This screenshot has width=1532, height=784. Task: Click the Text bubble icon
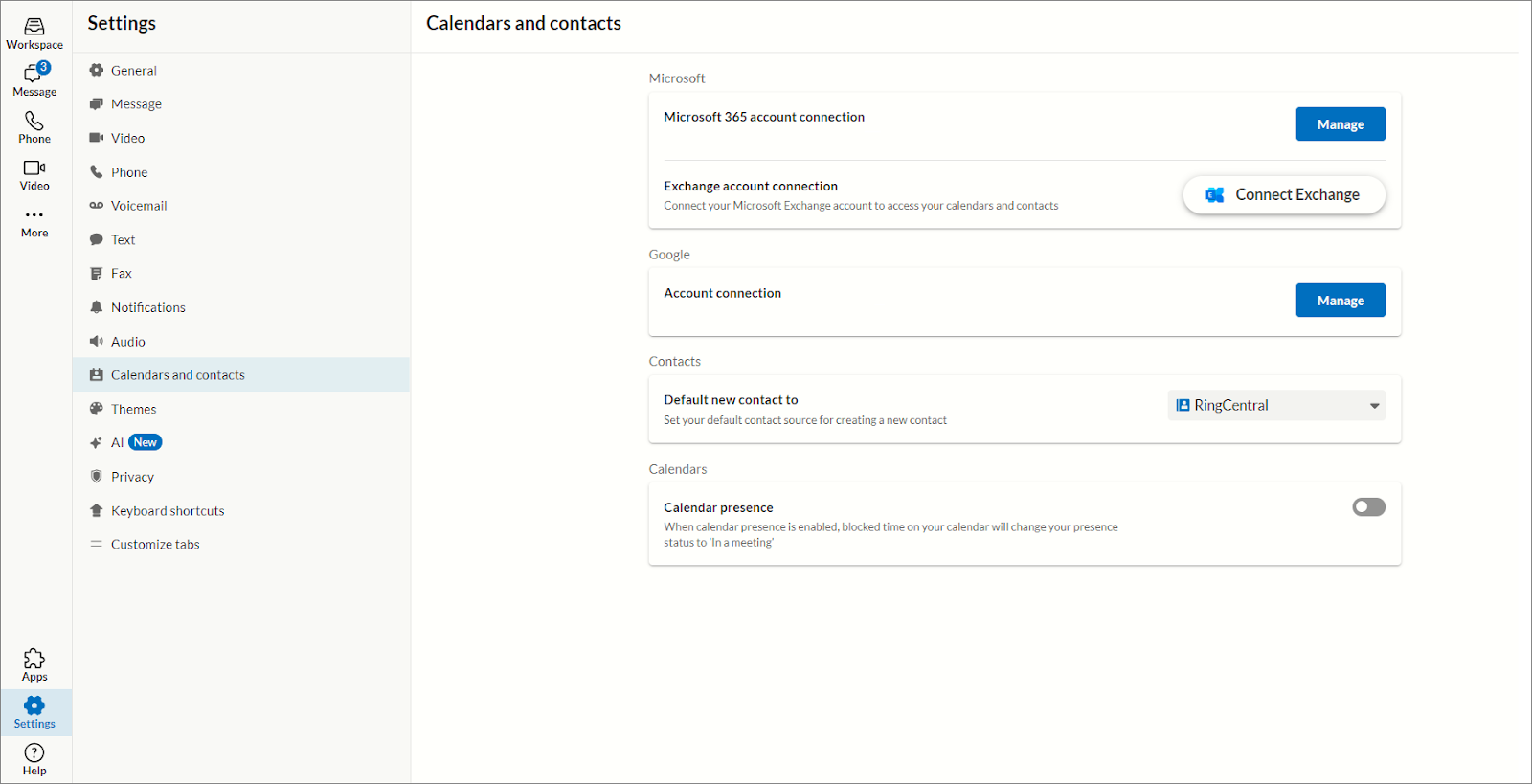[x=96, y=239]
